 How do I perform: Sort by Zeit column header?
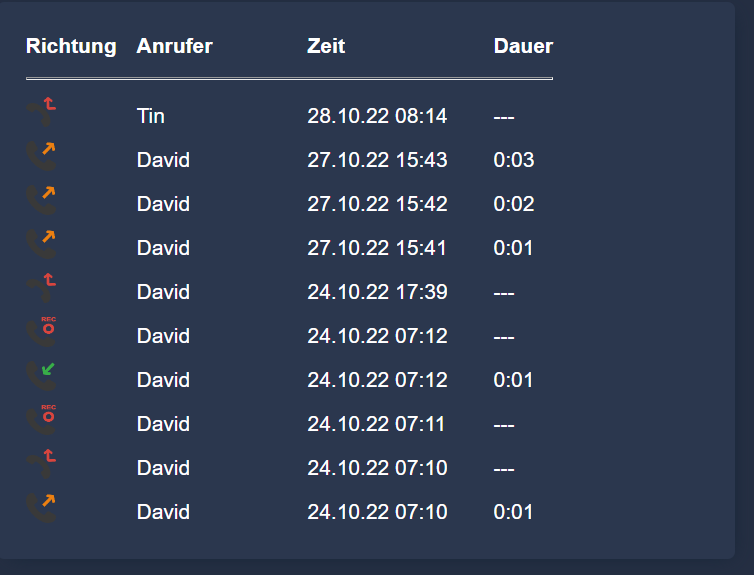pyautogui.click(x=326, y=46)
